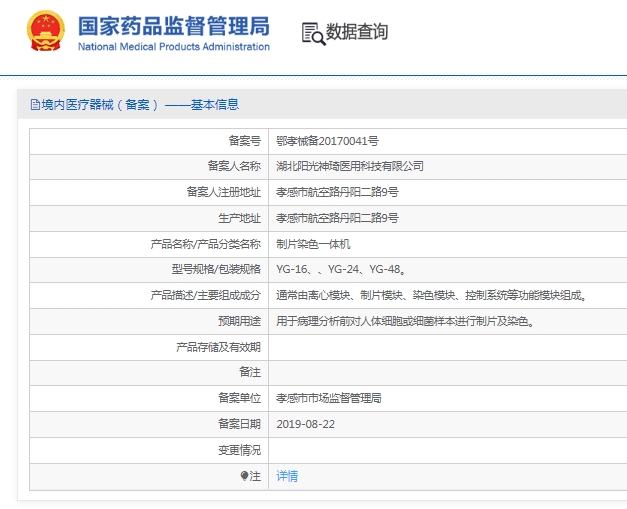This screenshot has height=509, width=627.
Task: Click the 数据查询 heading text
Action: coord(357,32)
